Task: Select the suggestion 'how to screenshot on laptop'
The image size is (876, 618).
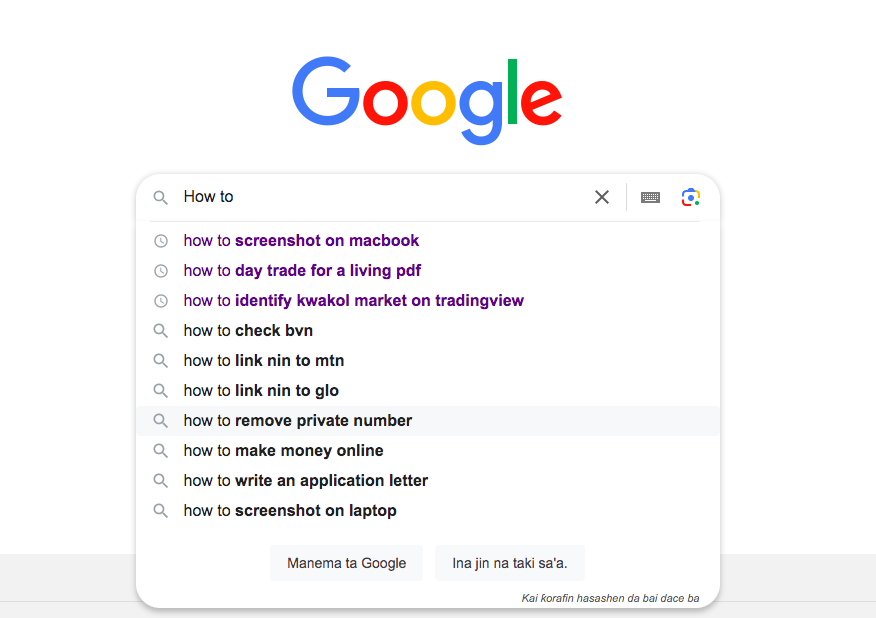Action: point(290,511)
